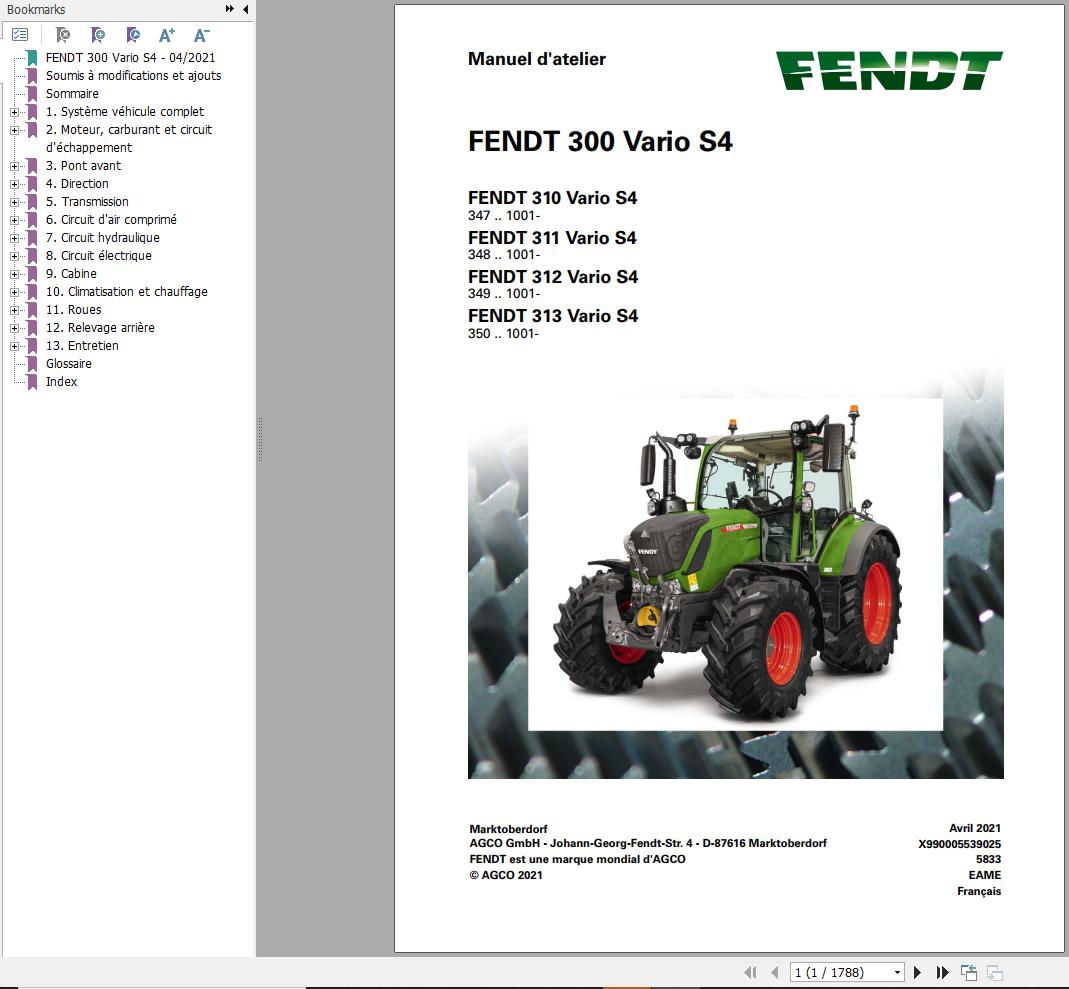Open the page number dropdown arrow
Image resolution: width=1069 pixels, height=989 pixels.
click(897, 973)
